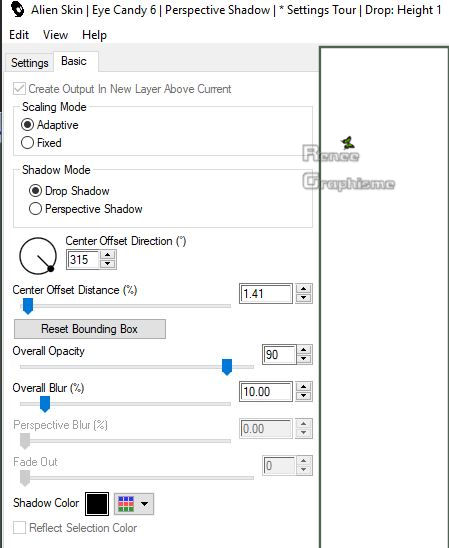
Task: Open the color palette grid picker icon
Action: click(126, 504)
